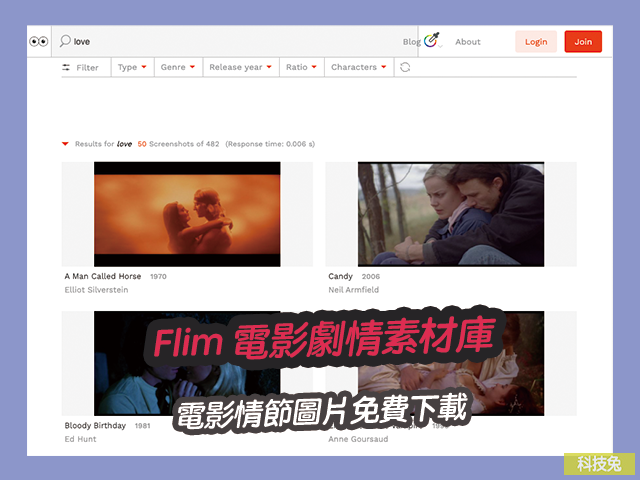The image size is (640, 480).
Task: Click the year 1970 label
Action: 158,277
